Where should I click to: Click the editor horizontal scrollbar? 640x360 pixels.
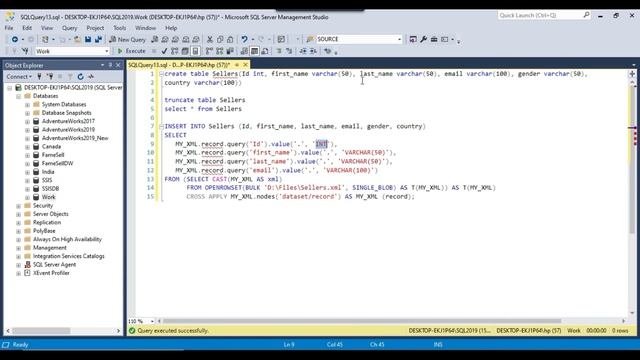[x=361, y=321]
